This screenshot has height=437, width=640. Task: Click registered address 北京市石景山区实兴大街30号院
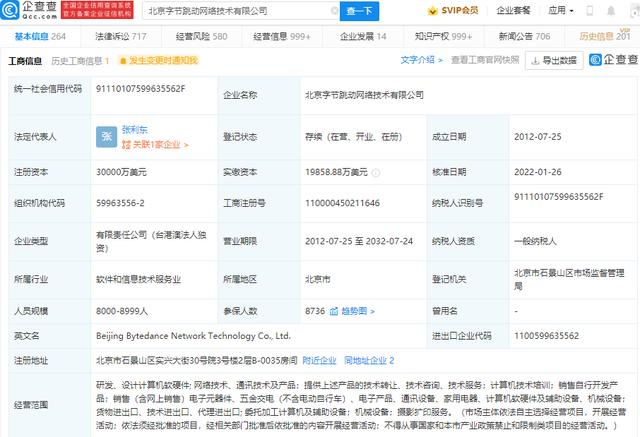(x=197, y=361)
